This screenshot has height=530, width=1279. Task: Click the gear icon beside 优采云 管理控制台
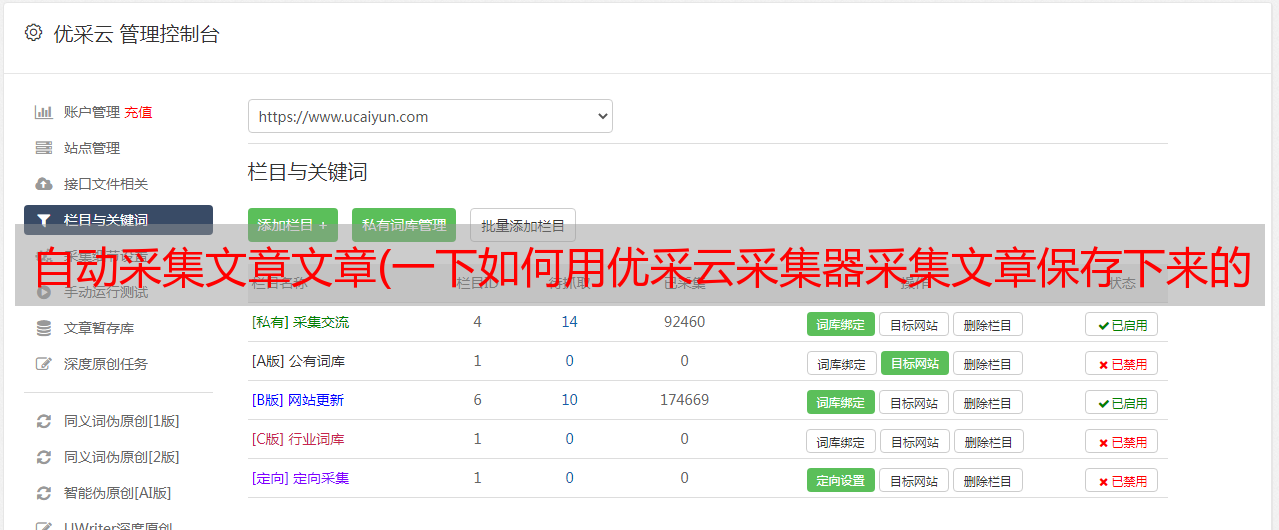[33, 33]
